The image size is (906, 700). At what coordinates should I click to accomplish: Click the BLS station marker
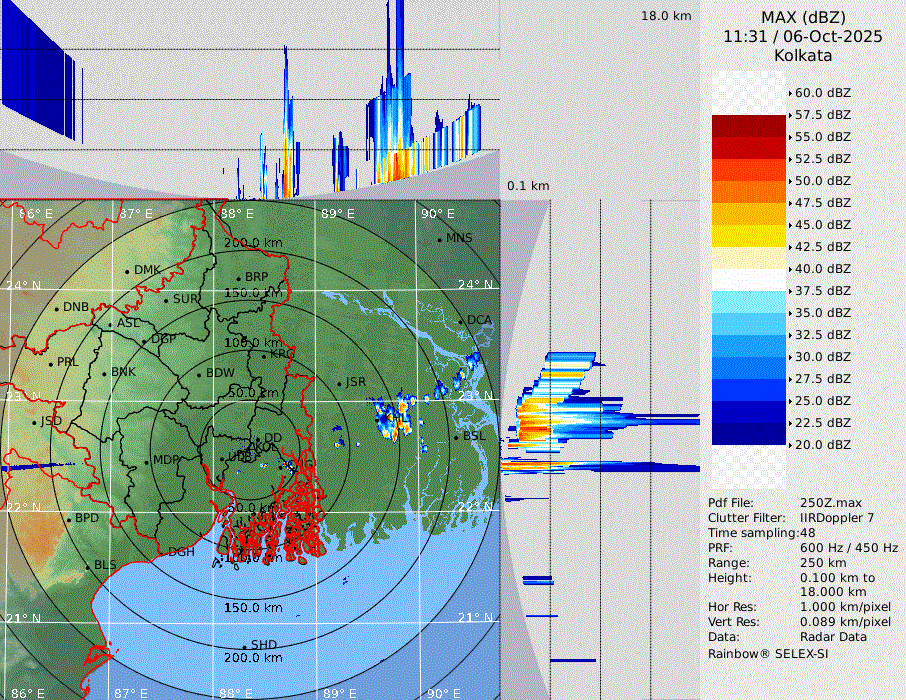coord(88,566)
